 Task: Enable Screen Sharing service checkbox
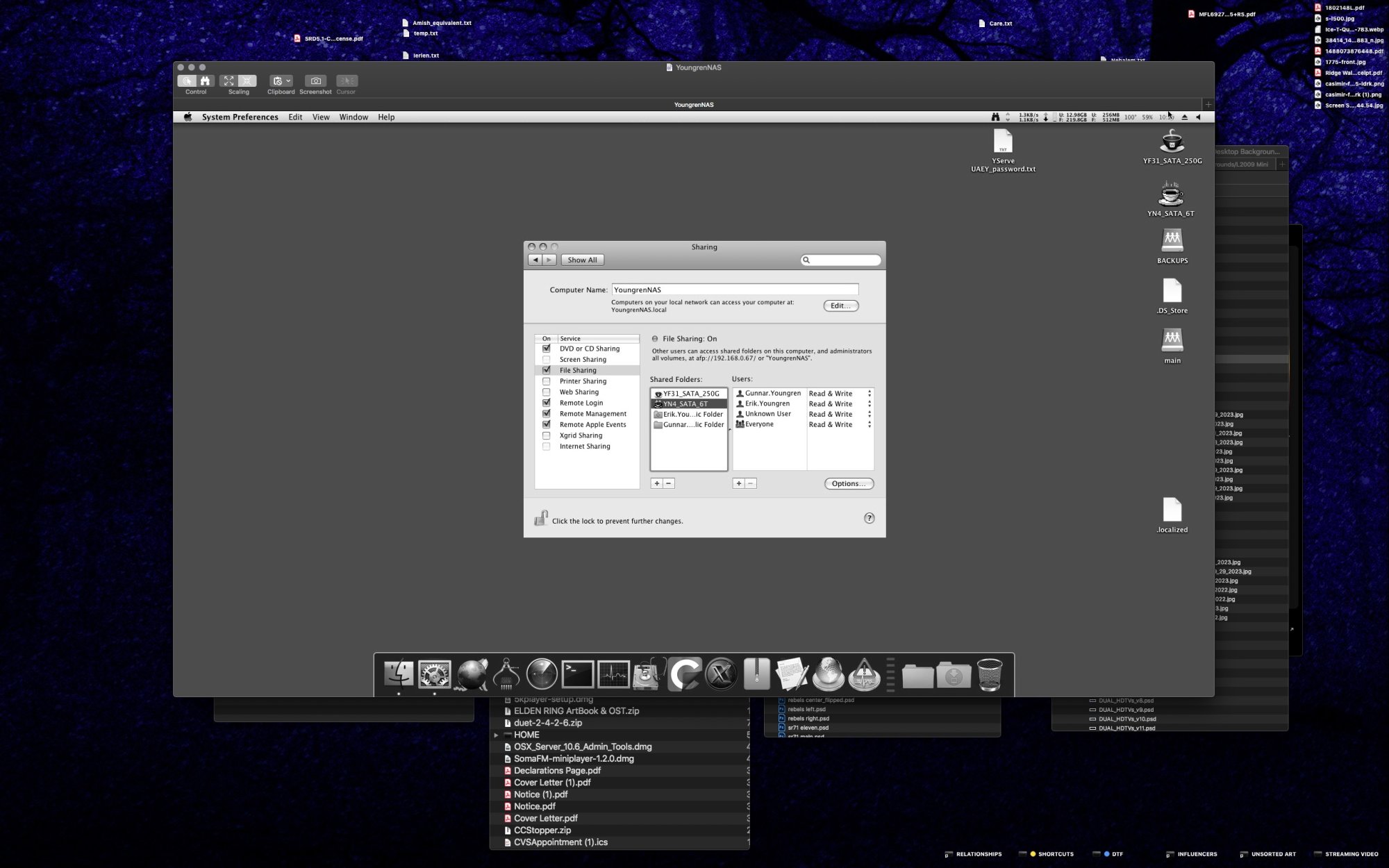547,360
